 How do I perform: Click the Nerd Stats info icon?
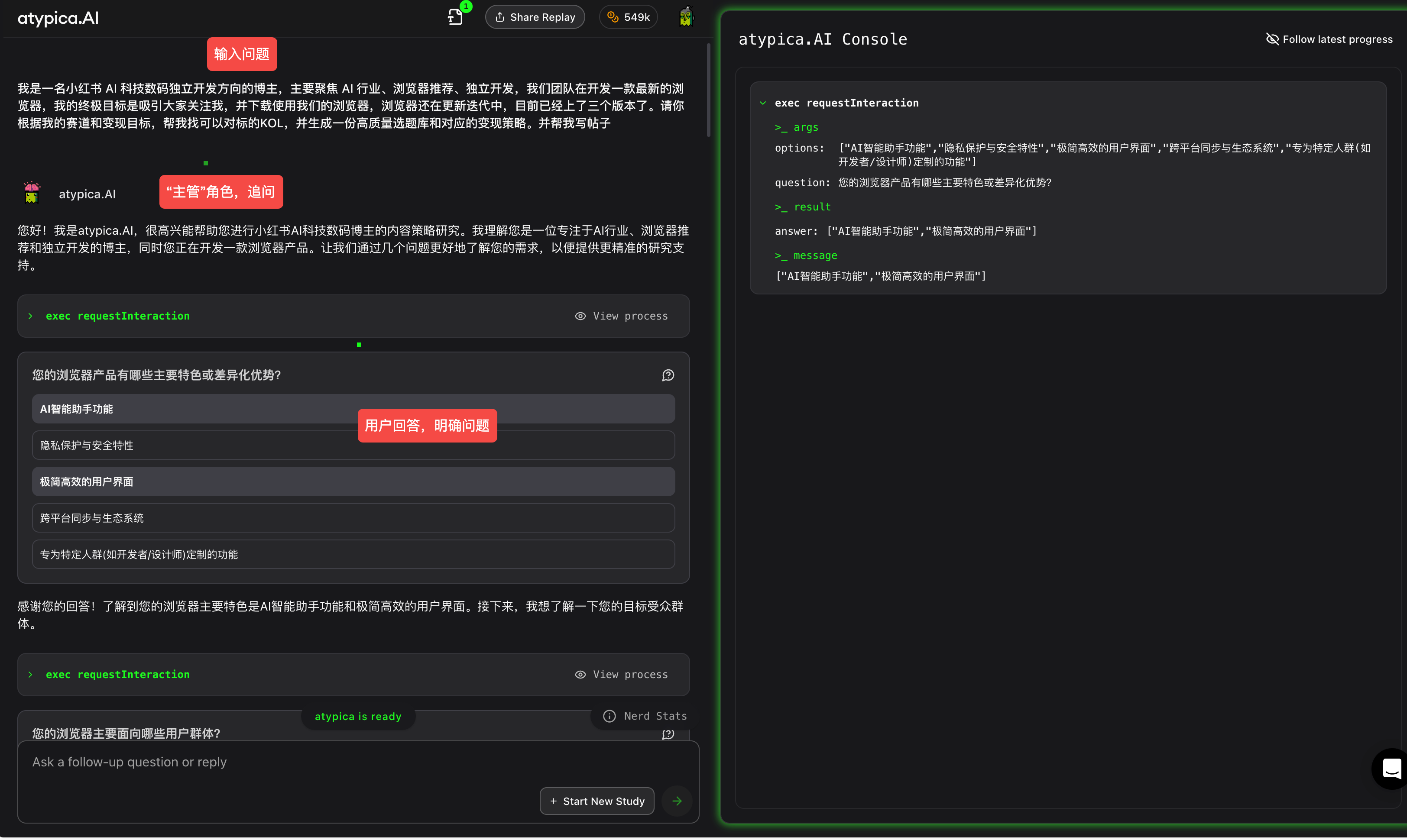609,716
